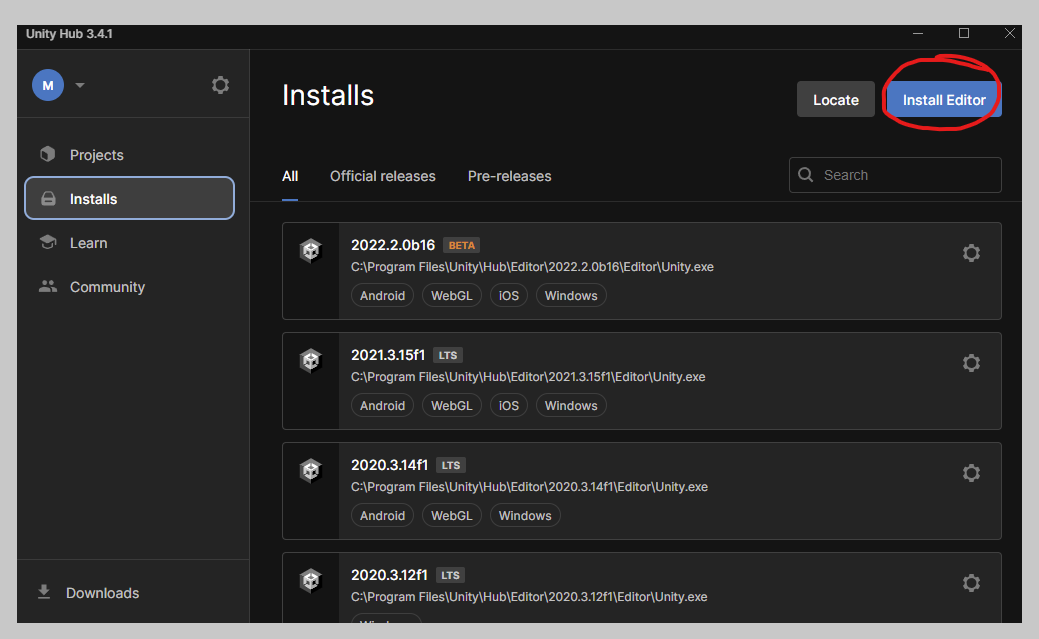The height and width of the screenshot is (639, 1039).
Task: Click the Downloads arrow icon
Action: pos(44,592)
